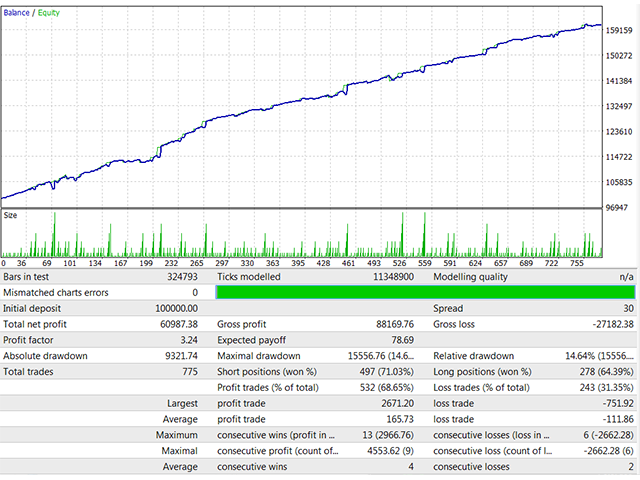Click the Balance legend label
Image resolution: width=640 pixels, height=480 pixels.
16,12
